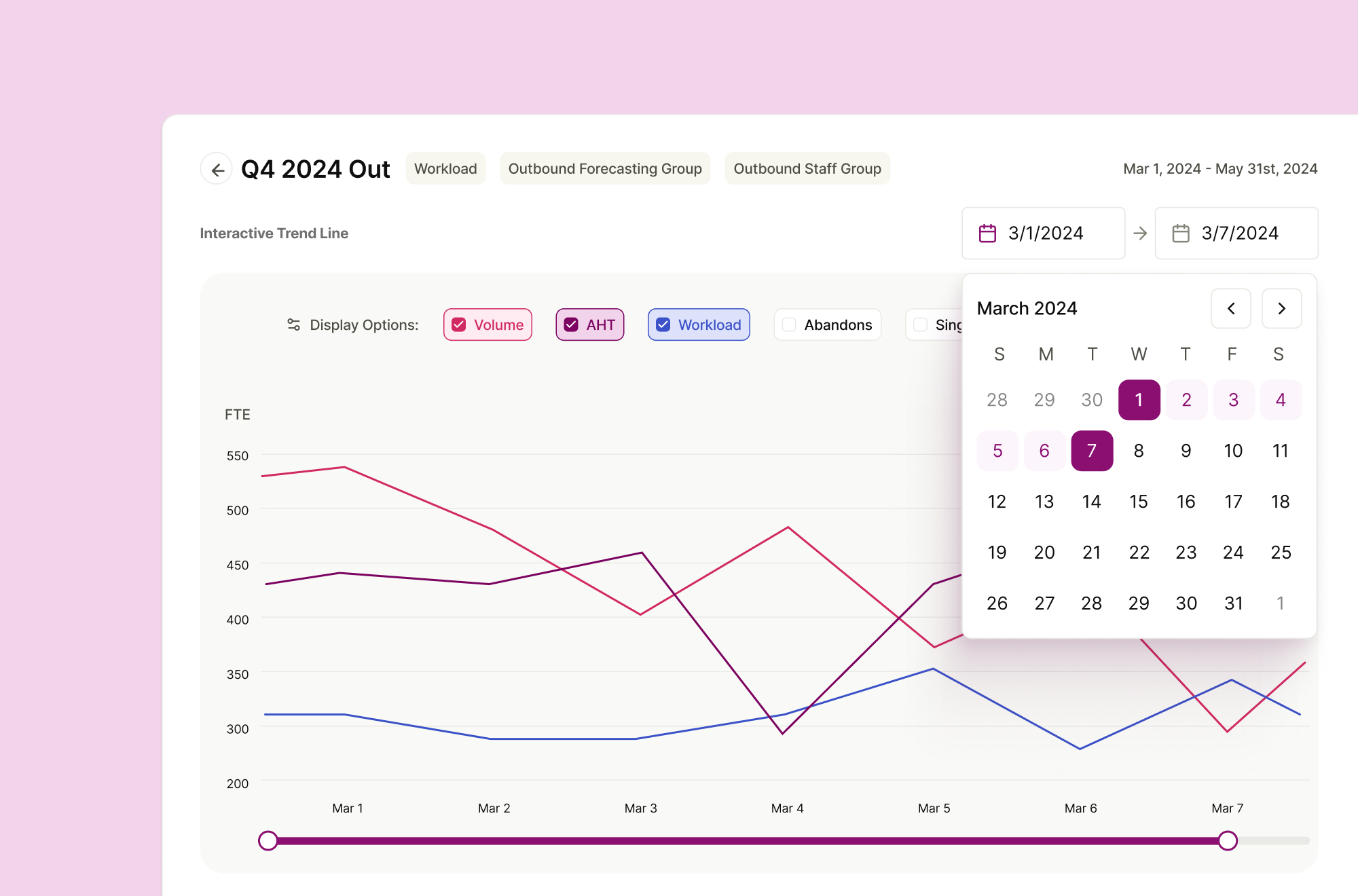The image size is (1358, 896).
Task: Select the Outbound Forecasting Group tag
Action: coord(605,169)
